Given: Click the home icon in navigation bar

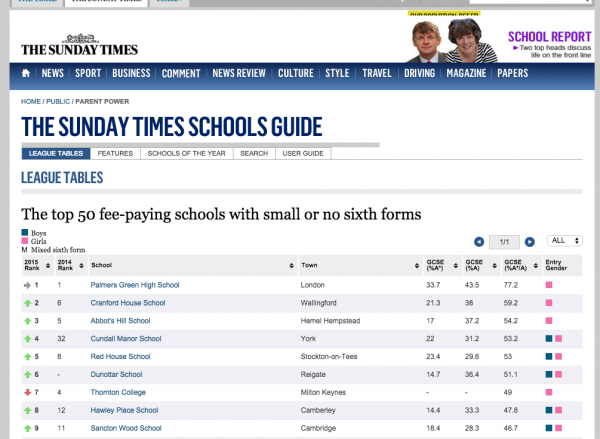Looking at the screenshot, I should pyautogui.click(x=26, y=73).
